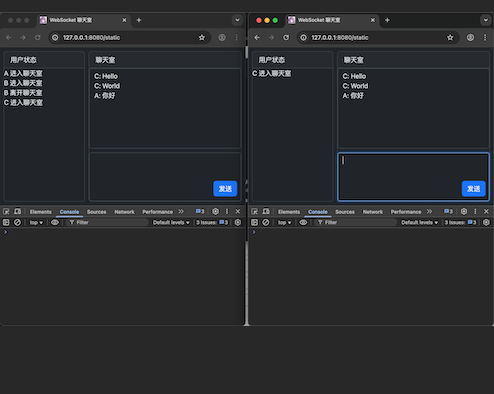
Task: Bookmark page with star in left window
Action: 202,37
